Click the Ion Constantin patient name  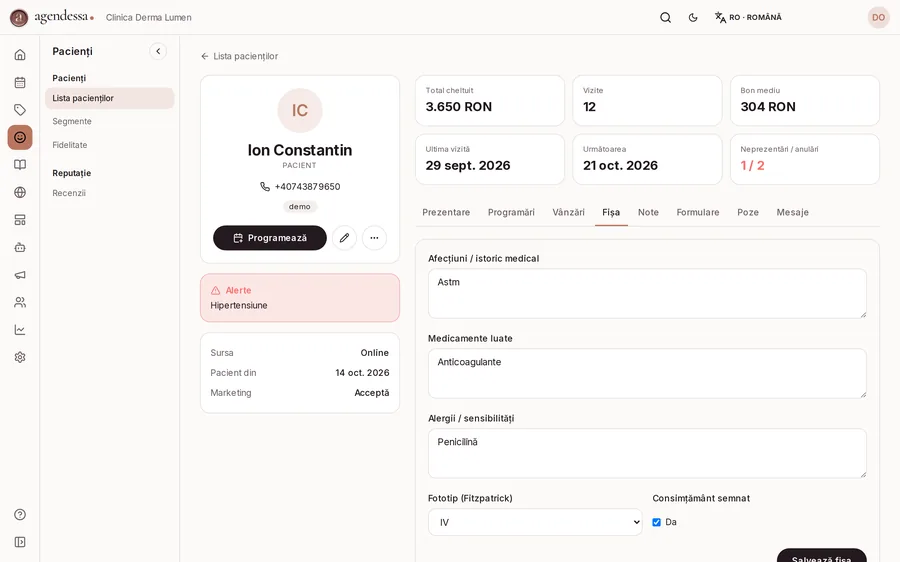(x=300, y=150)
